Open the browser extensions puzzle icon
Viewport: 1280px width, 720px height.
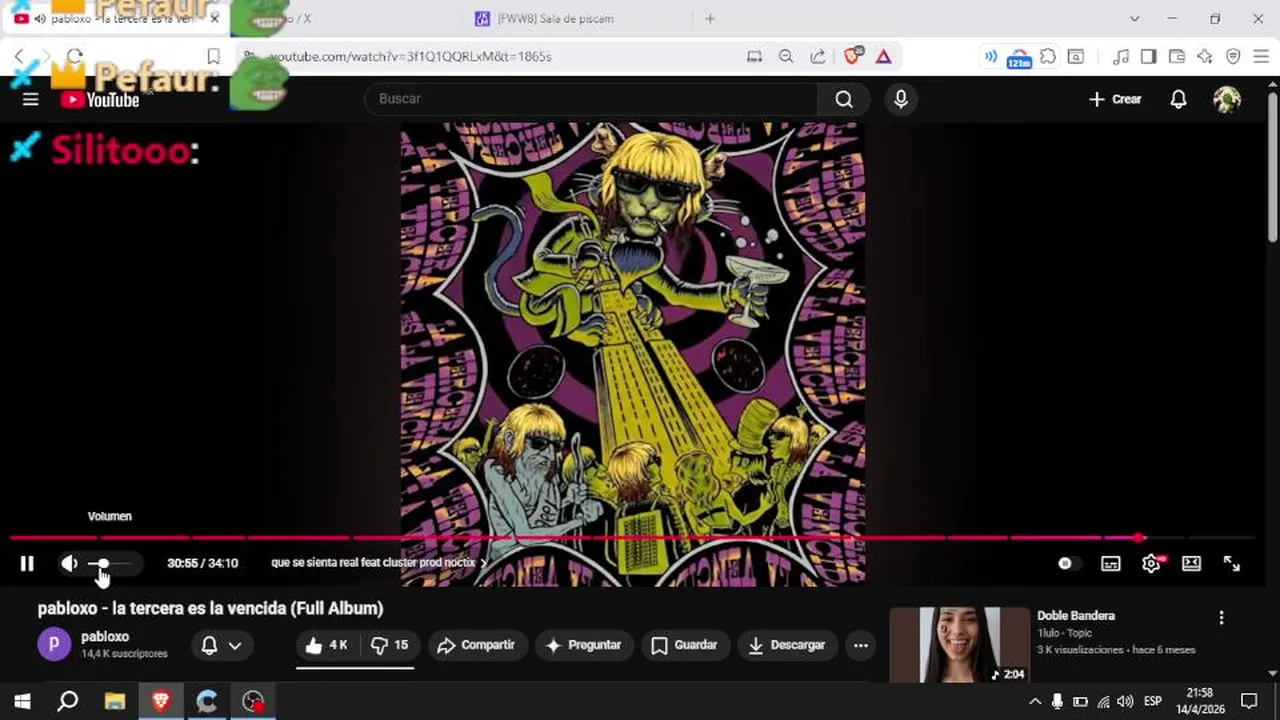pos(1048,57)
